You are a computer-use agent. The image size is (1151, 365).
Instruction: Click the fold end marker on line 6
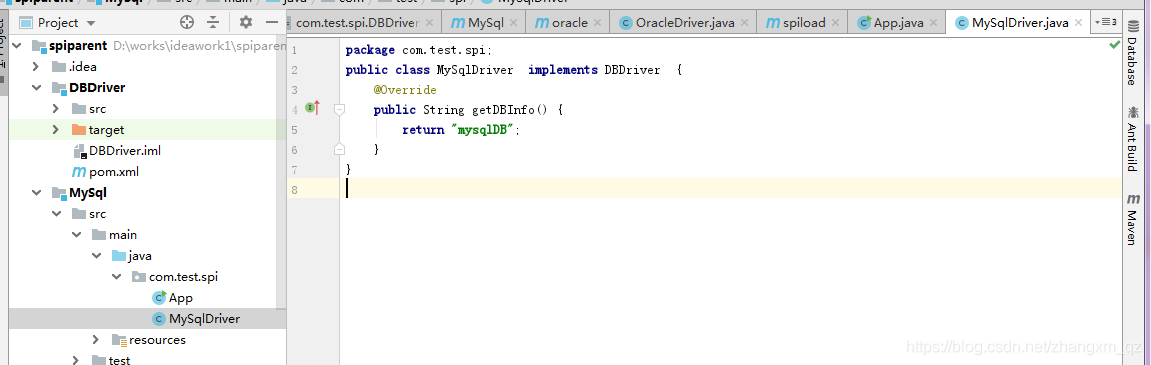click(x=339, y=150)
